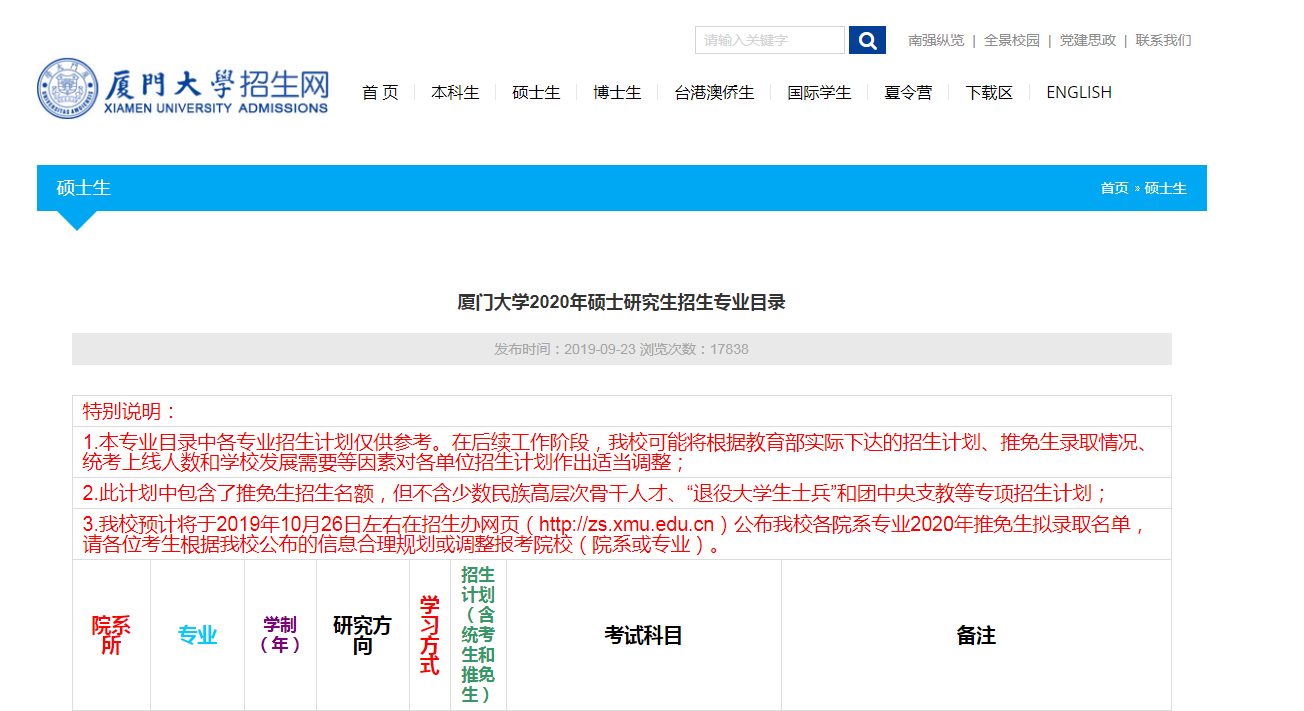This screenshot has width=1304, height=711.
Task: Open the 台港澳侨生 menu item
Action: click(x=714, y=93)
